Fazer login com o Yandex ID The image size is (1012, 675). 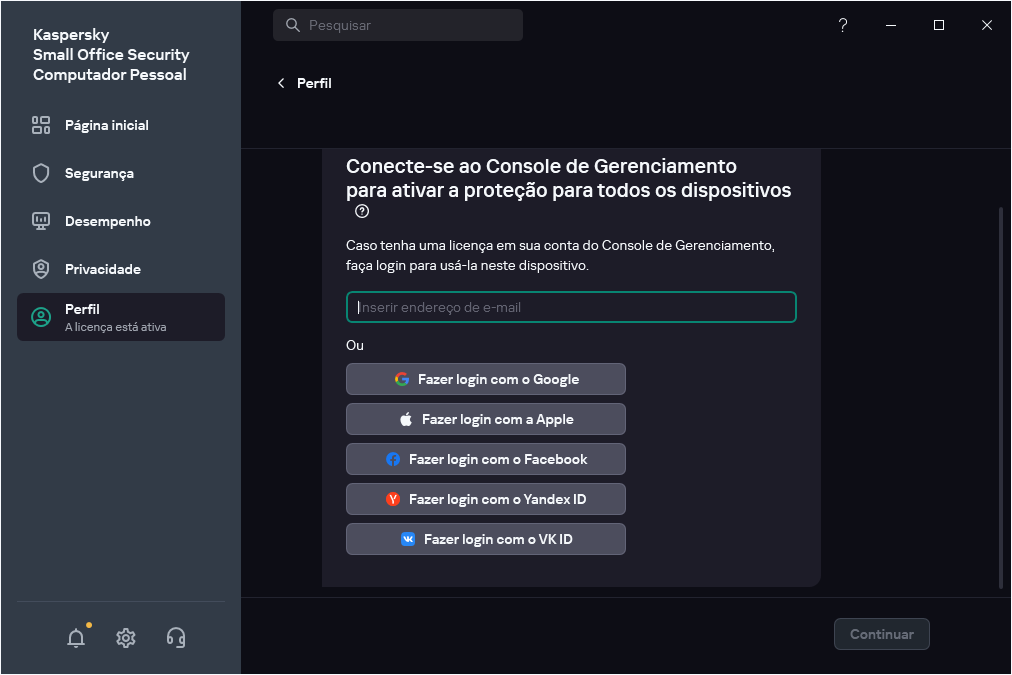[485, 499]
